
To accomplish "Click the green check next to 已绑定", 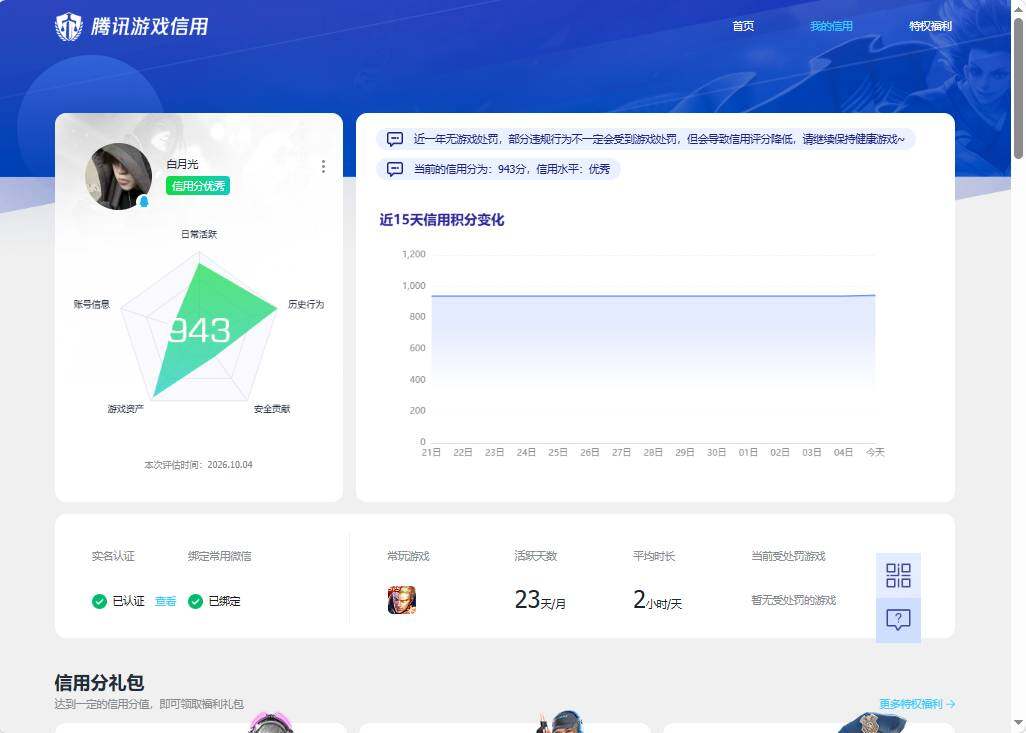I will click(x=195, y=601).
